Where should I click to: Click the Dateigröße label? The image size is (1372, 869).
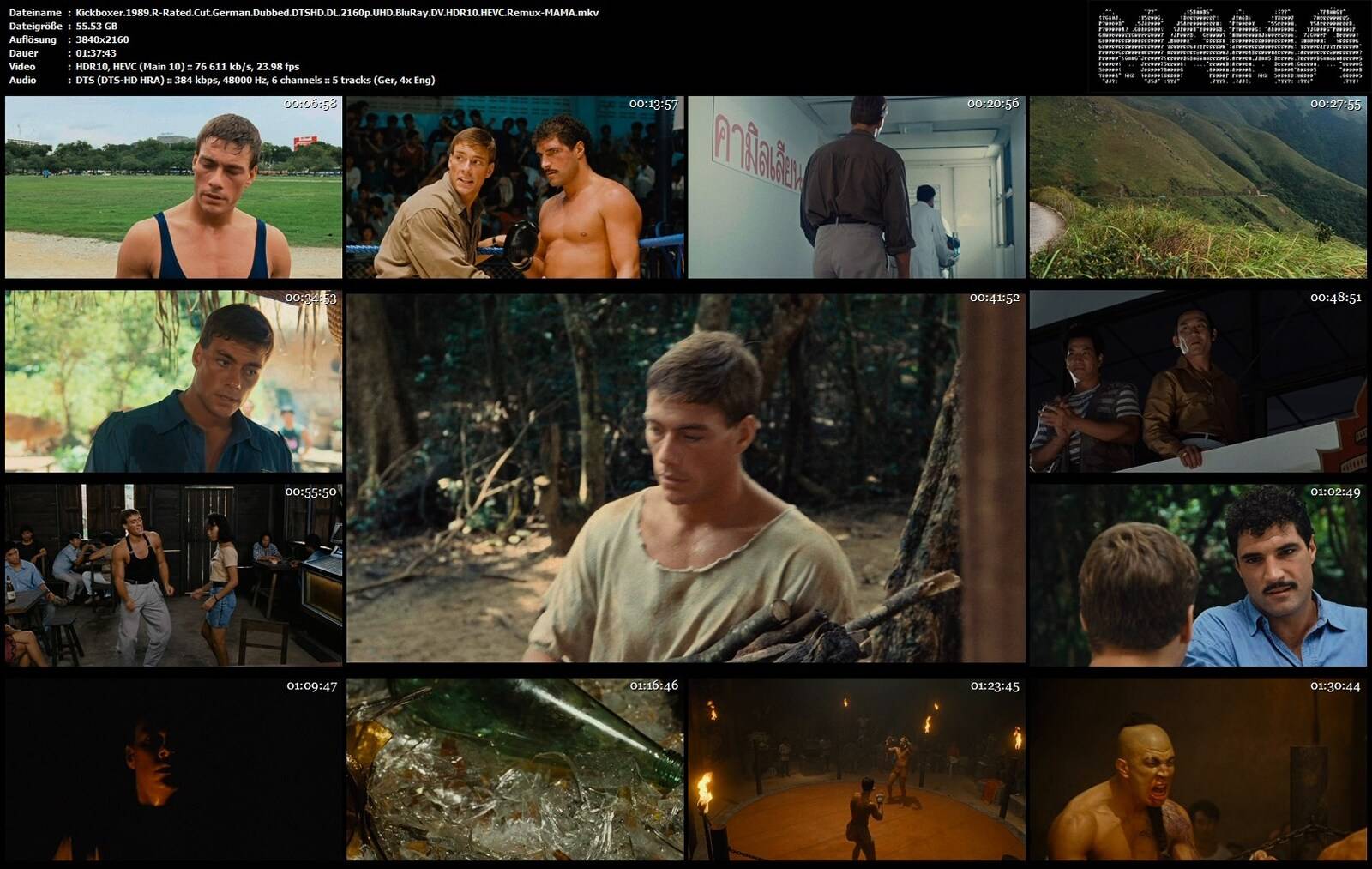pyautogui.click(x=35, y=27)
